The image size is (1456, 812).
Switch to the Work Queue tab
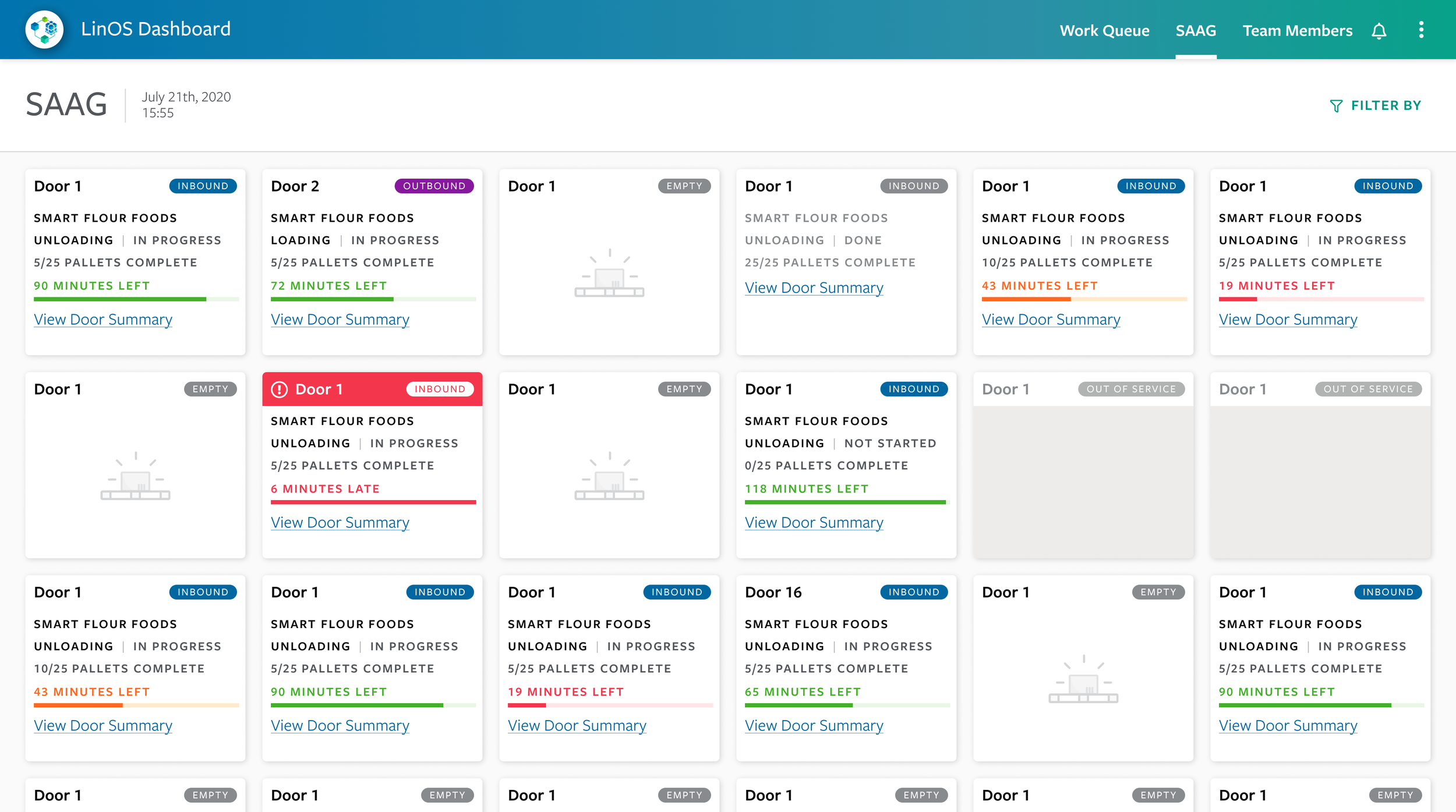(x=1104, y=30)
